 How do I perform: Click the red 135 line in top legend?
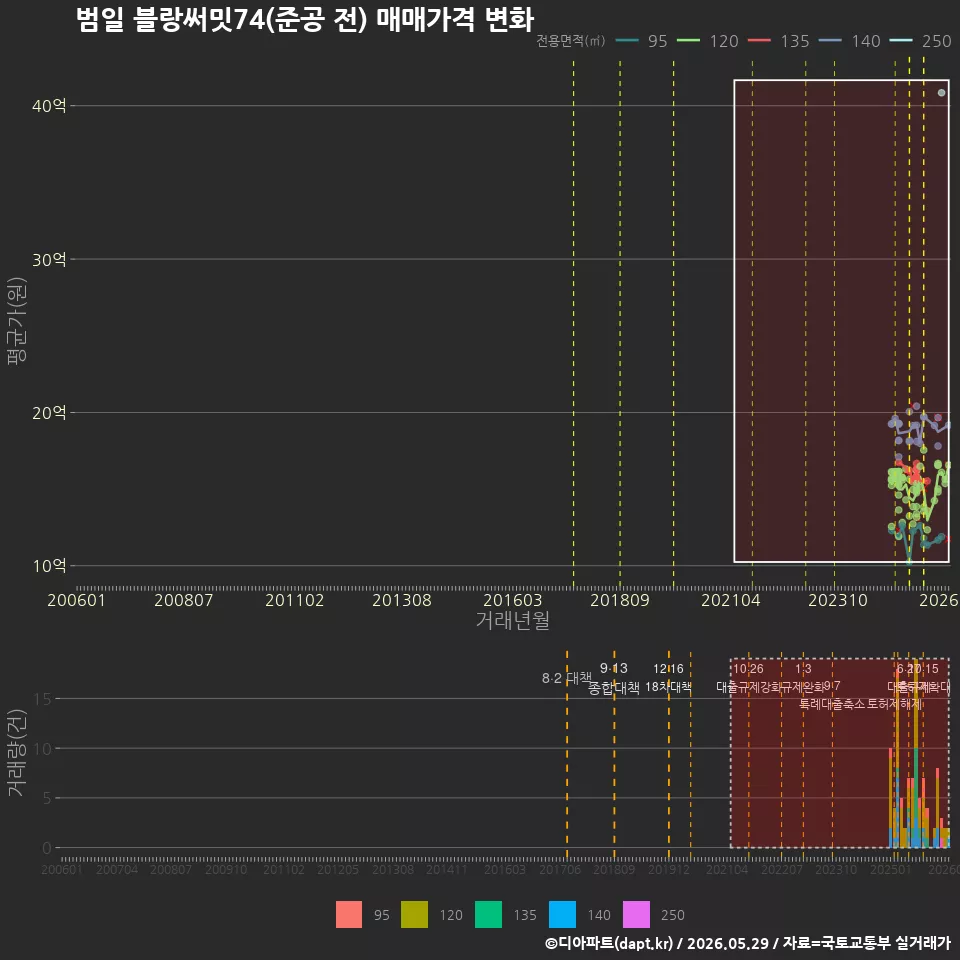click(759, 41)
